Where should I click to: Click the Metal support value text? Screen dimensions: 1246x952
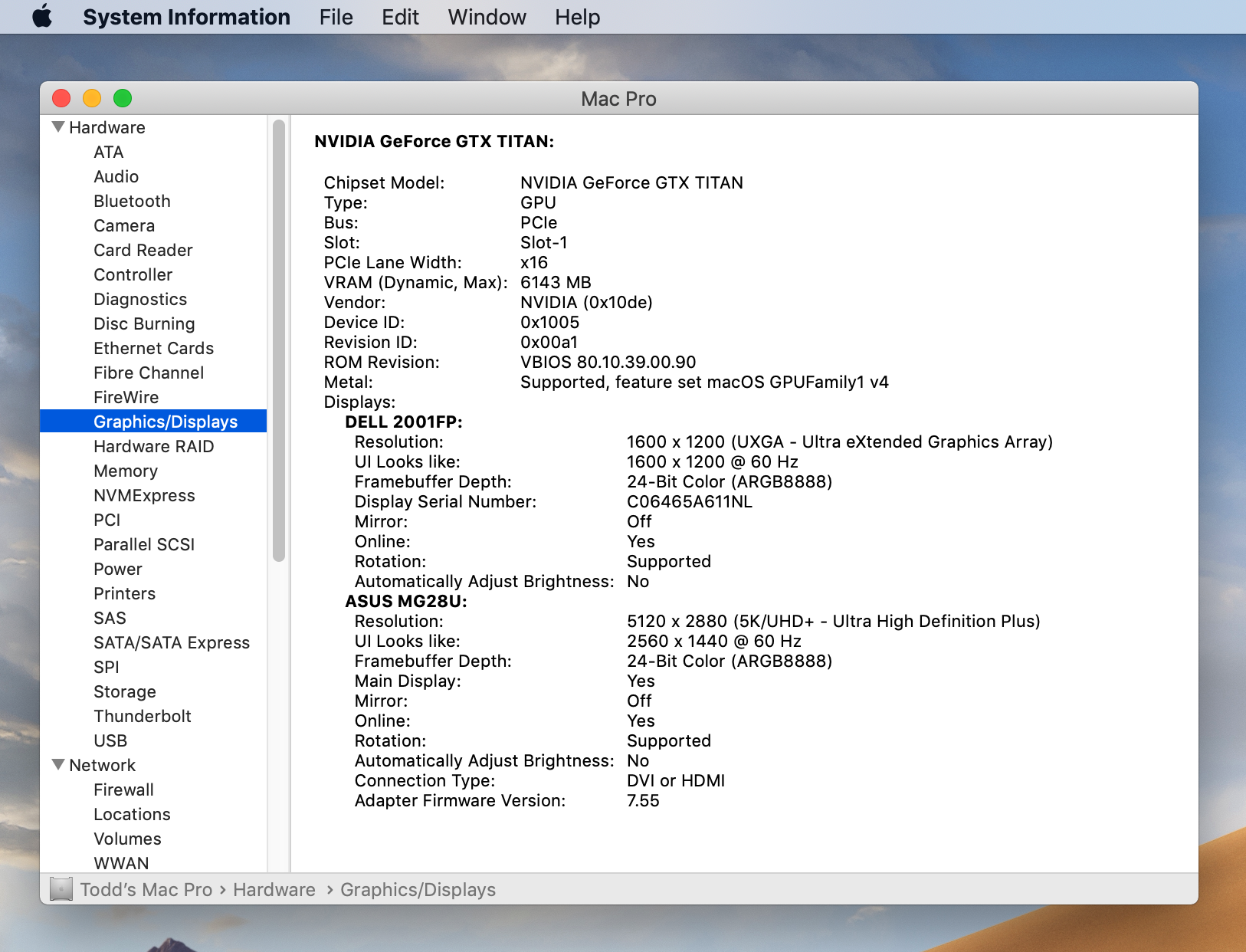coord(704,382)
